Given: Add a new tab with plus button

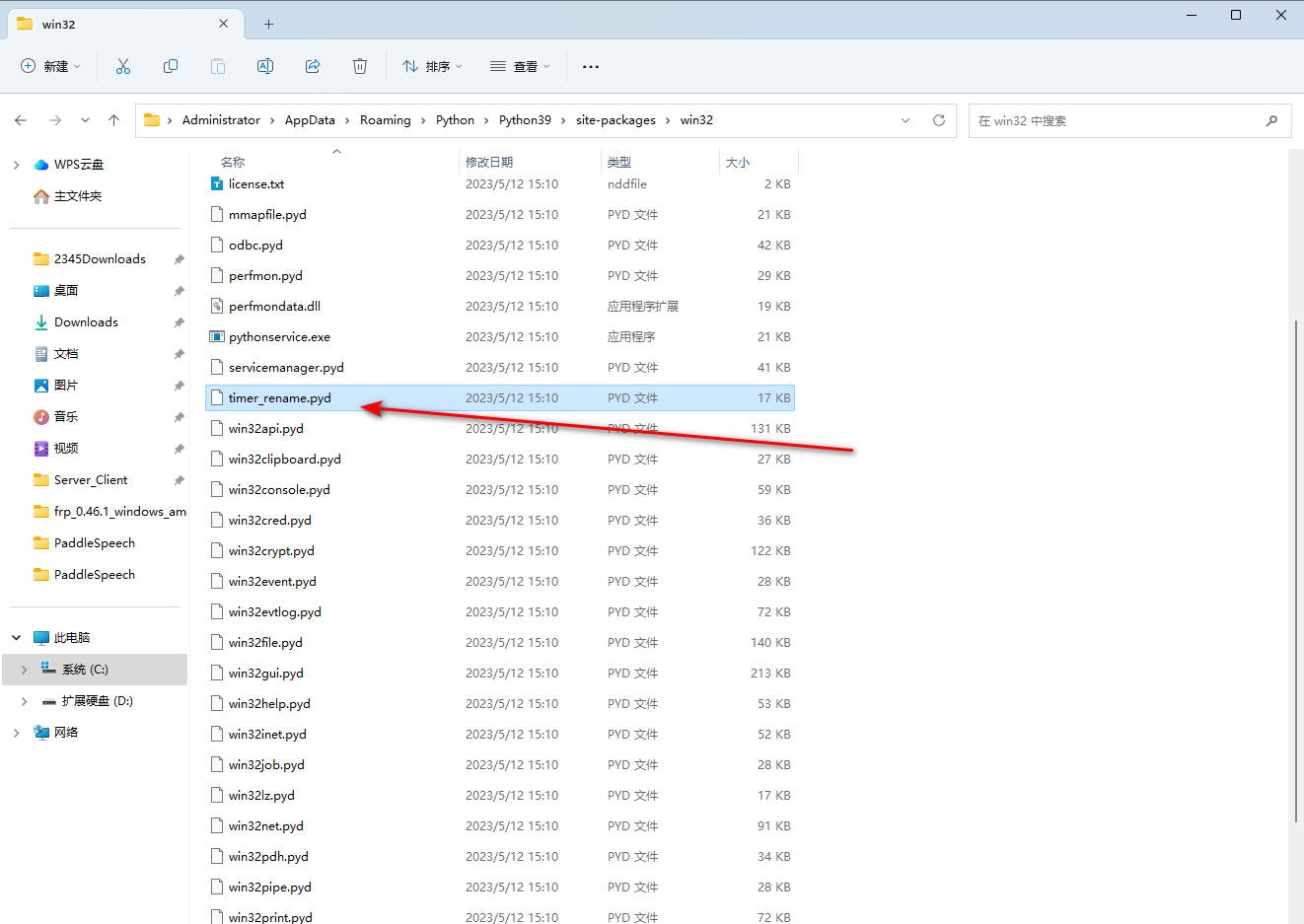Looking at the screenshot, I should pyautogui.click(x=268, y=24).
